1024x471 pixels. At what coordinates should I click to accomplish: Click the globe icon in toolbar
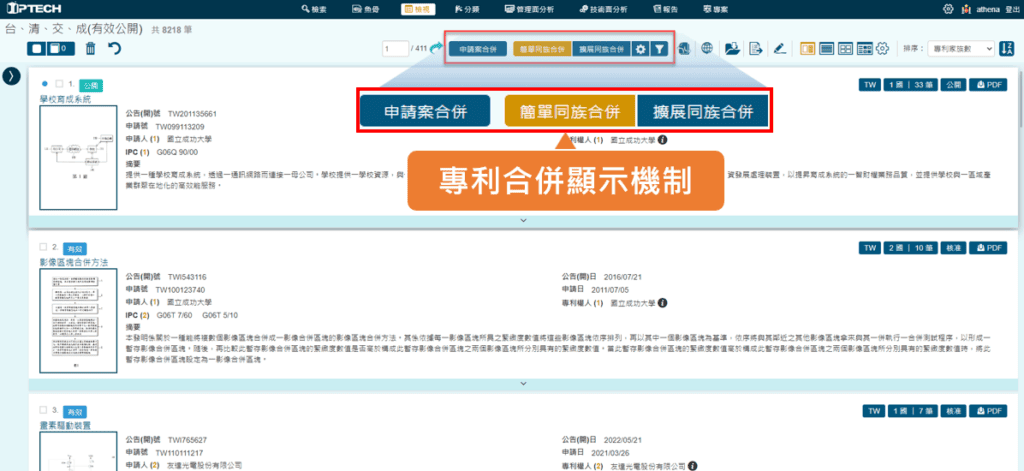click(x=707, y=48)
